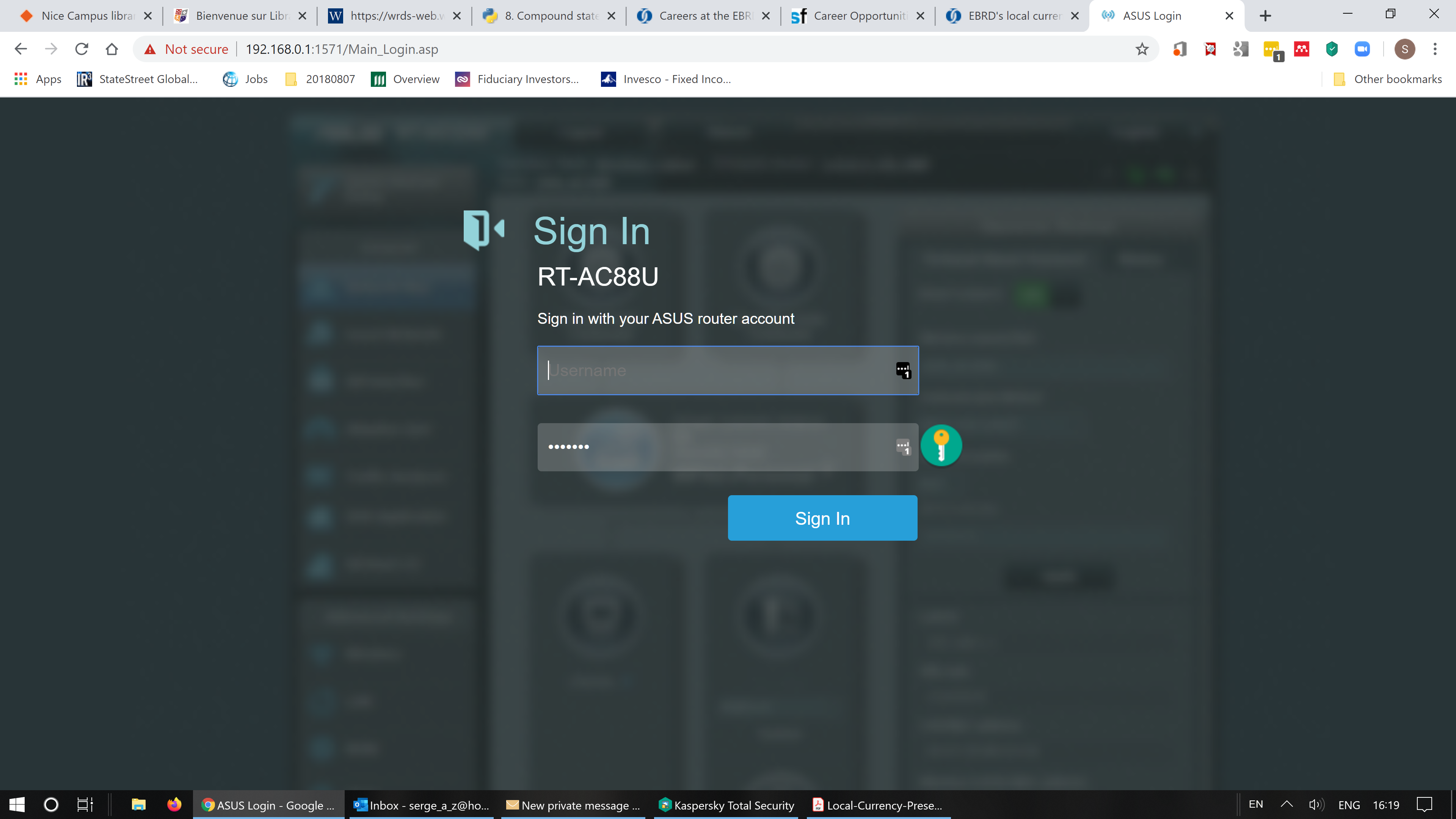Click the autofill icon in the Username field
This screenshot has height=819, width=1456.
coord(903,371)
